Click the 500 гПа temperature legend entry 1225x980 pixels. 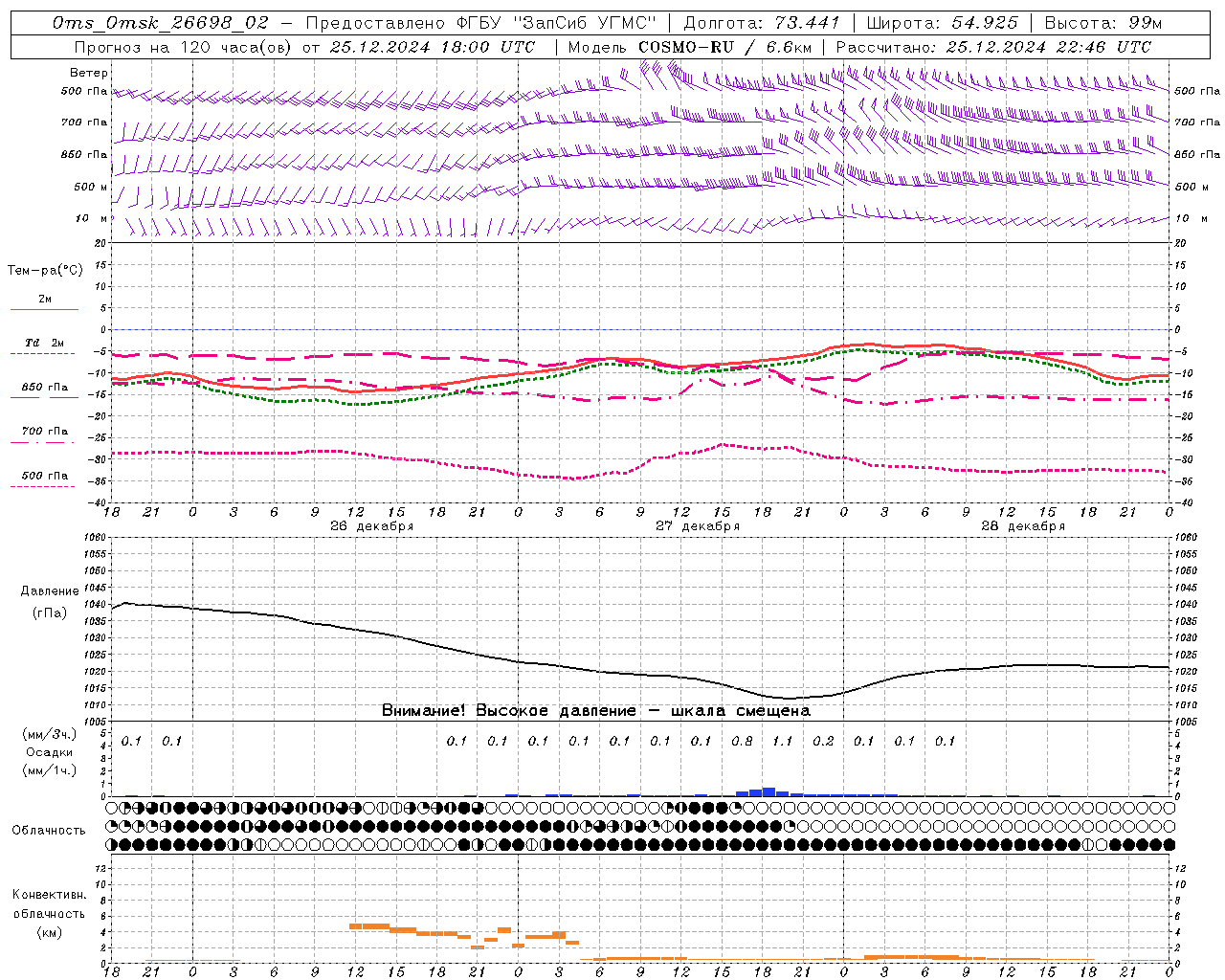(x=45, y=476)
